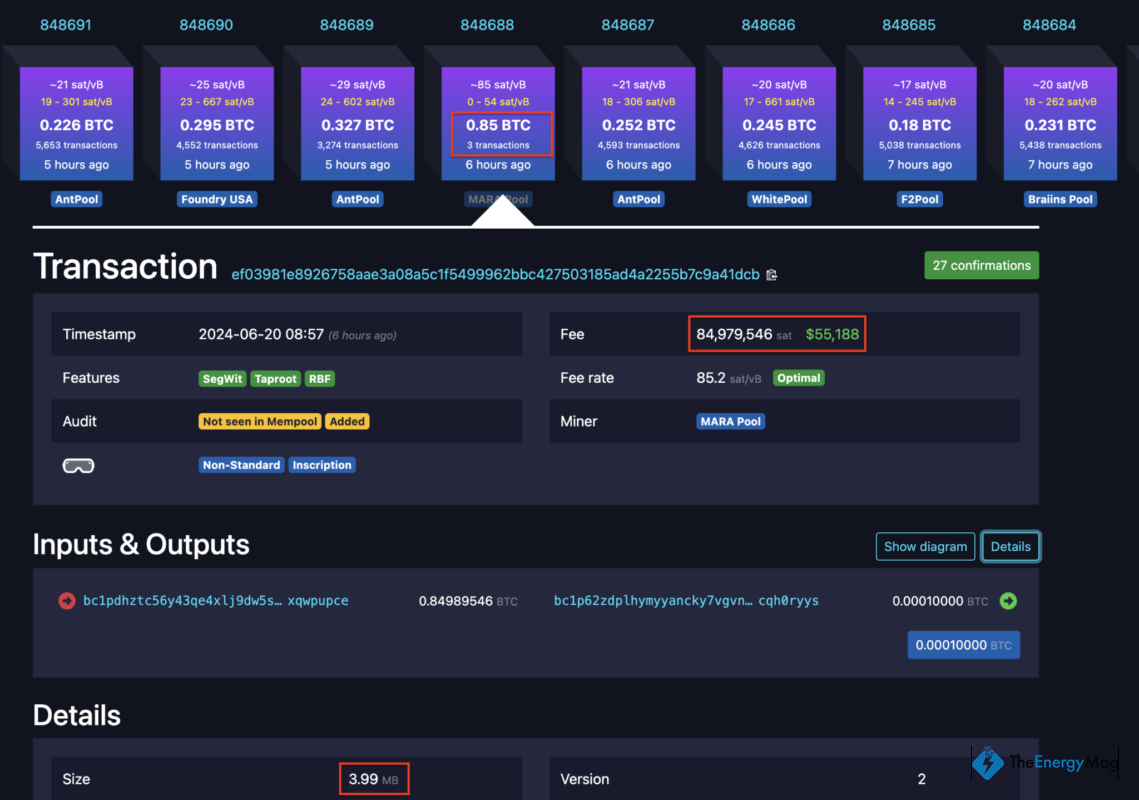Click the Braiins Pool badge under block 848684
1139x800 pixels.
pos(1060,199)
